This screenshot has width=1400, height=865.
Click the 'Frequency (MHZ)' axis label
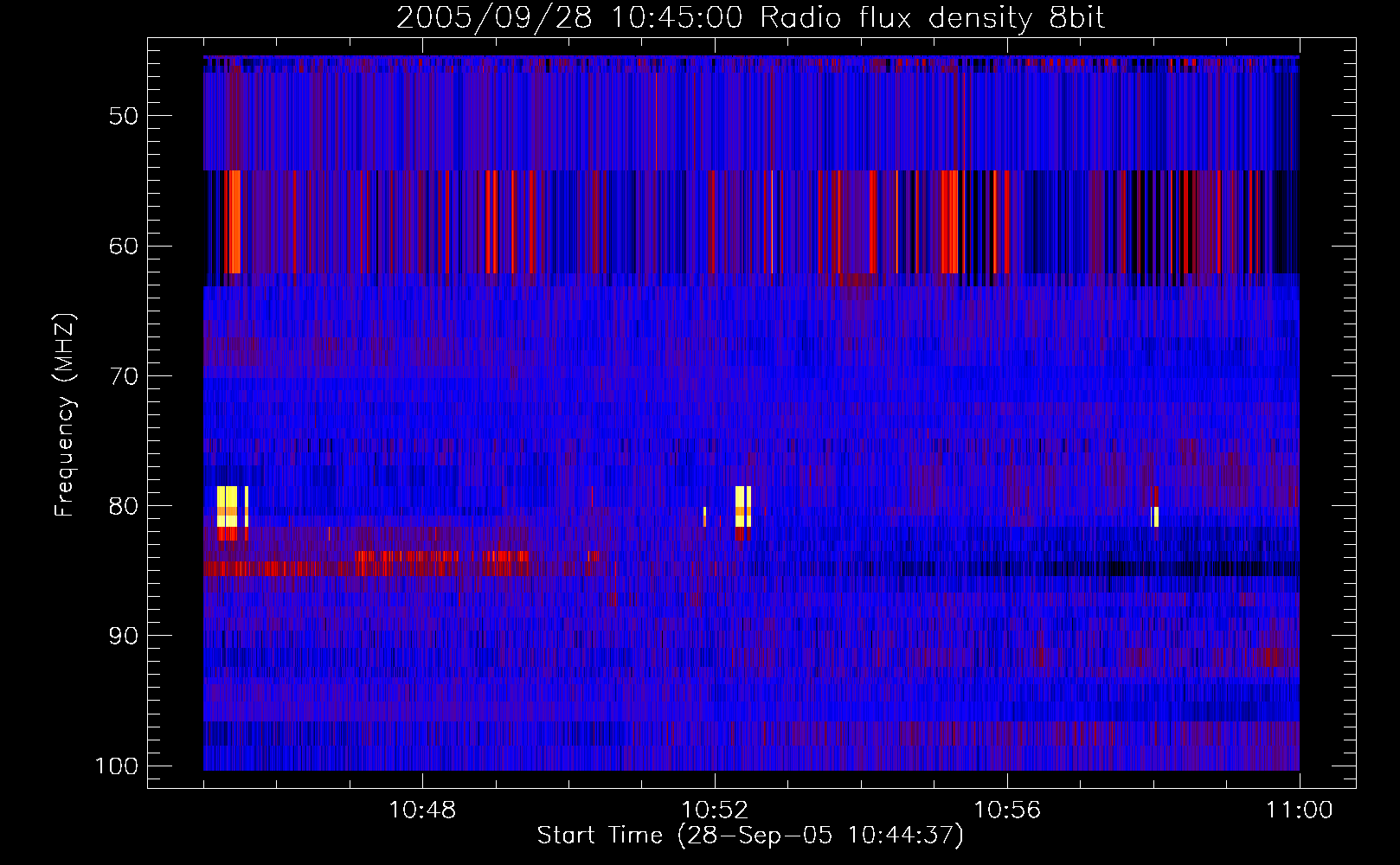pyautogui.click(x=65, y=415)
